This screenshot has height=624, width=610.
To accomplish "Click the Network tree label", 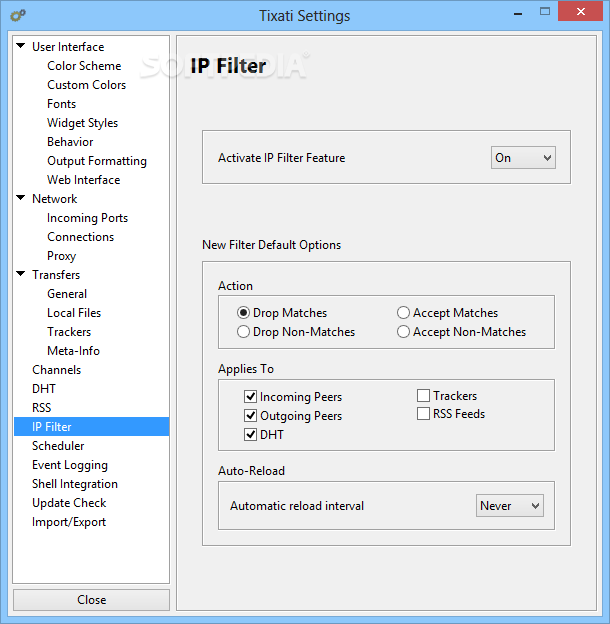I will 55,199.
